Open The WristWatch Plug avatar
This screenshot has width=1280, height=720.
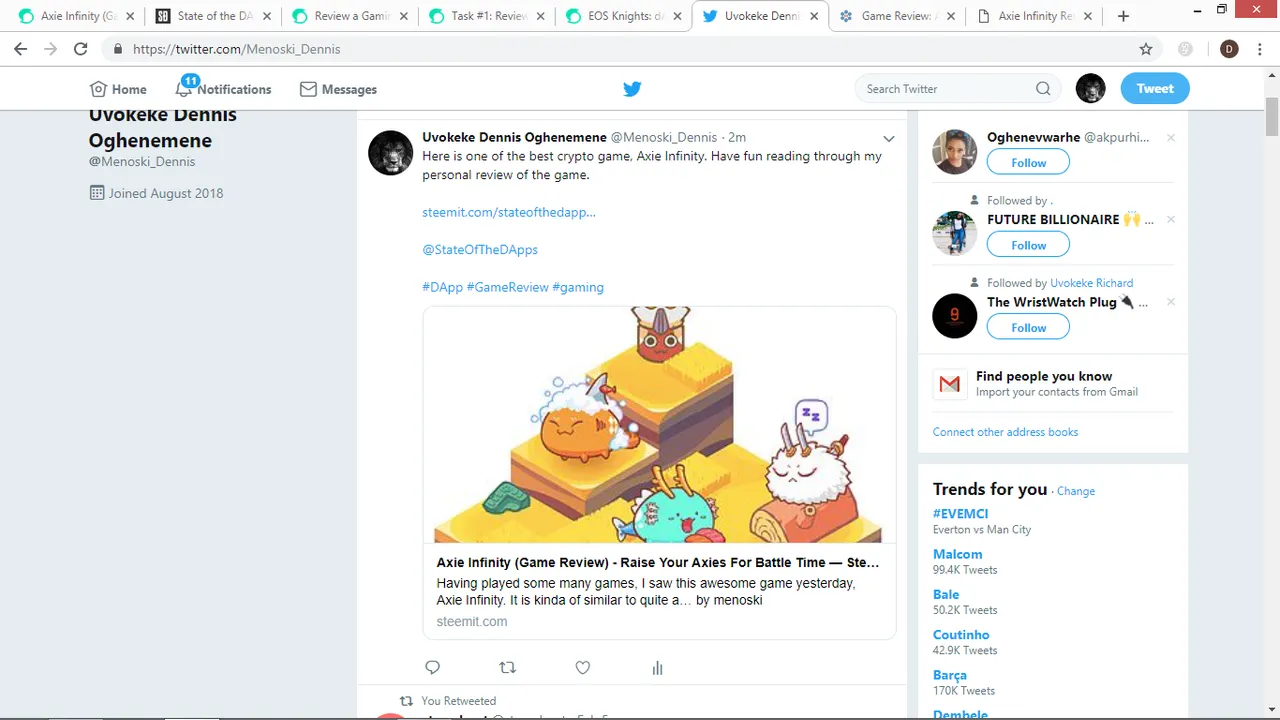[955, 315]
